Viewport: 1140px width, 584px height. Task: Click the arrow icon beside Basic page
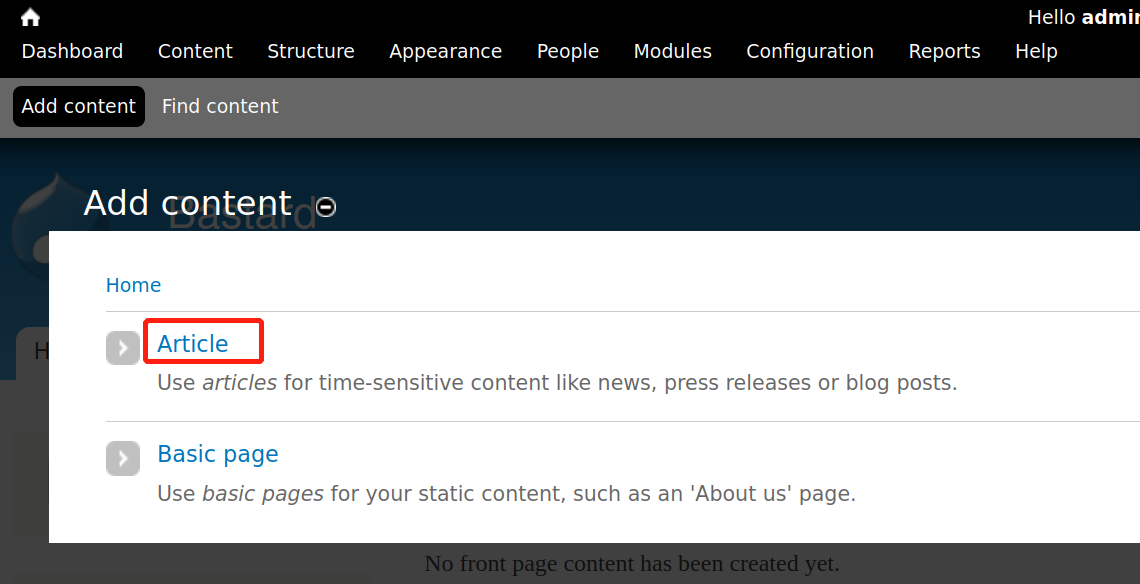coord(123,458)
